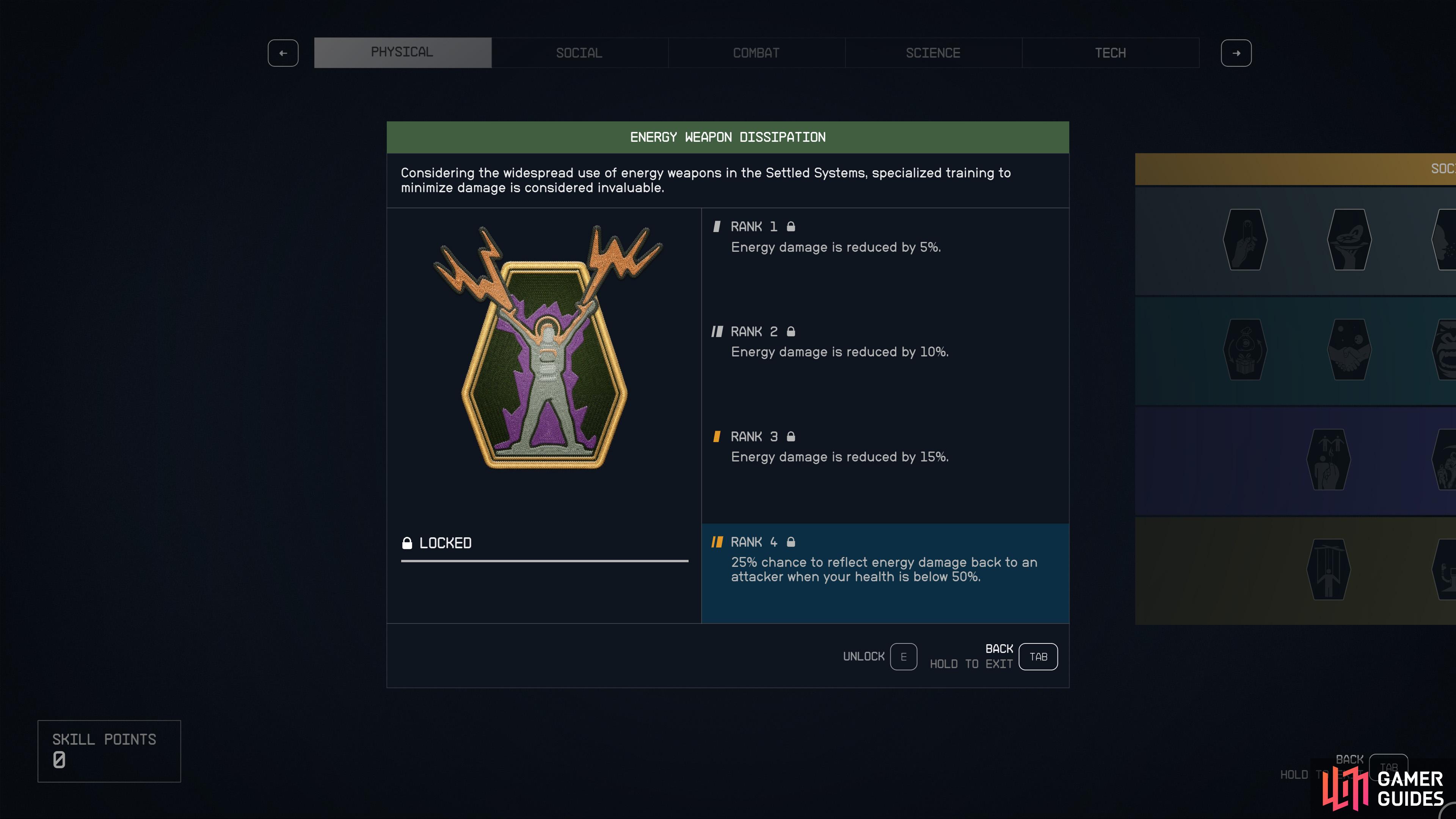
Task: Open the Science skills tab
Action: pos(933,53)
